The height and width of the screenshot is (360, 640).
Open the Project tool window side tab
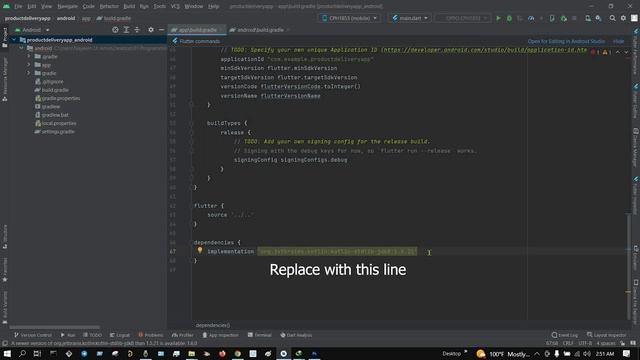(5, 38)
